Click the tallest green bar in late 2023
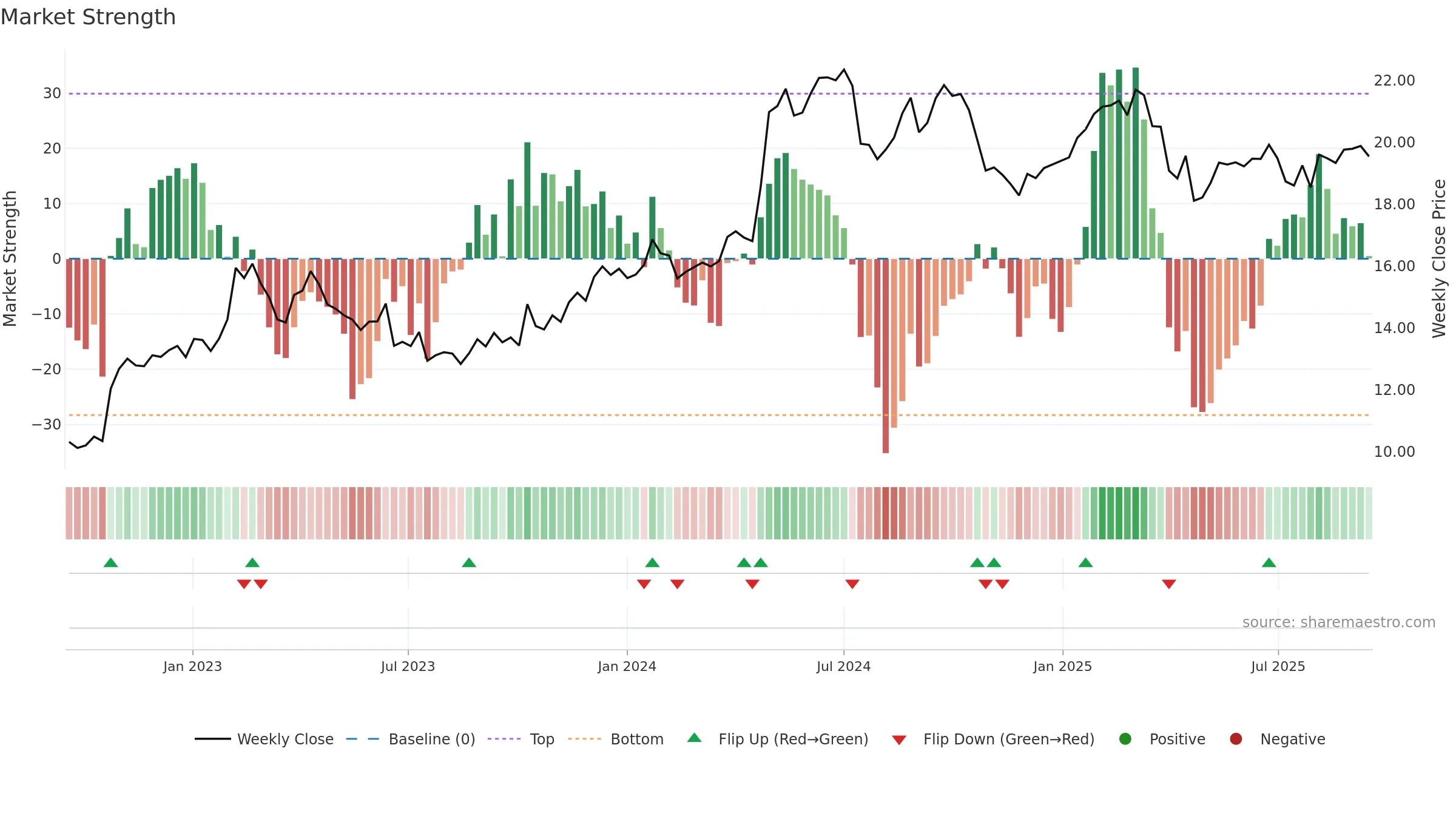 click(x=527, y=200)
